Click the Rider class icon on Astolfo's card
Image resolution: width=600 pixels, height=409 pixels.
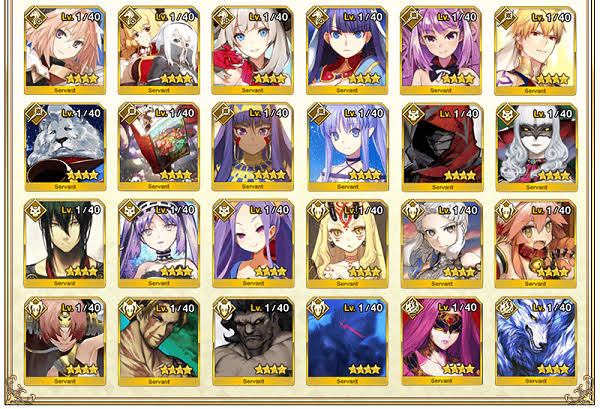pyautogui.click(x=35, y=17)
